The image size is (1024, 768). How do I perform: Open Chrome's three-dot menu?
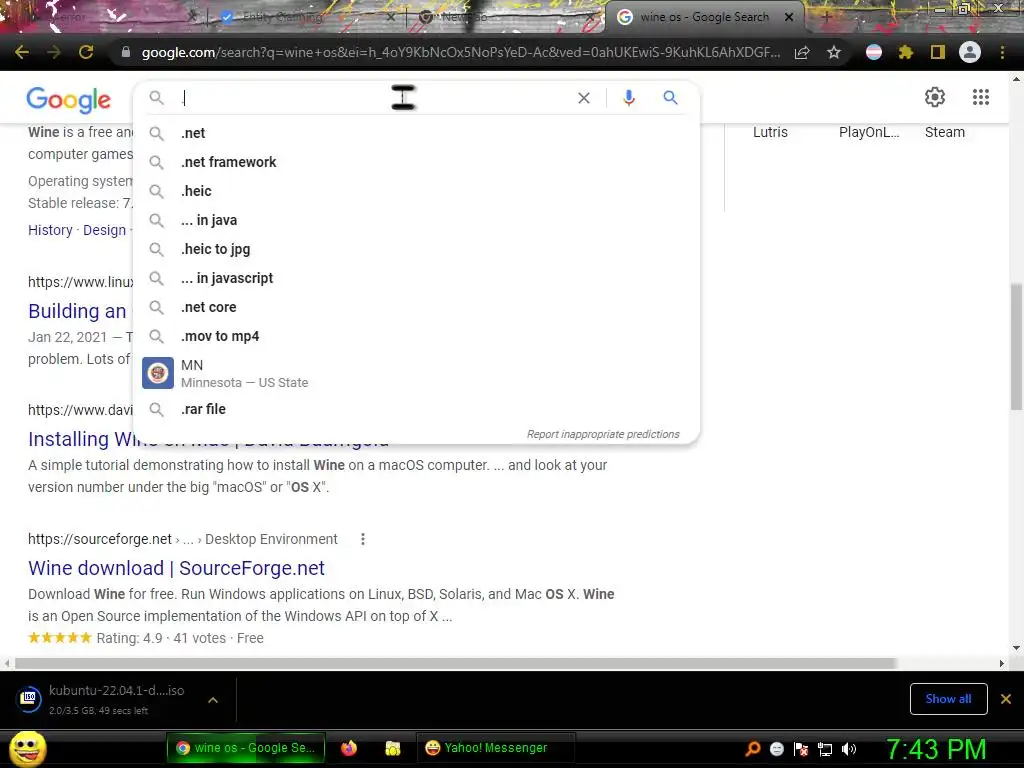1002,52
